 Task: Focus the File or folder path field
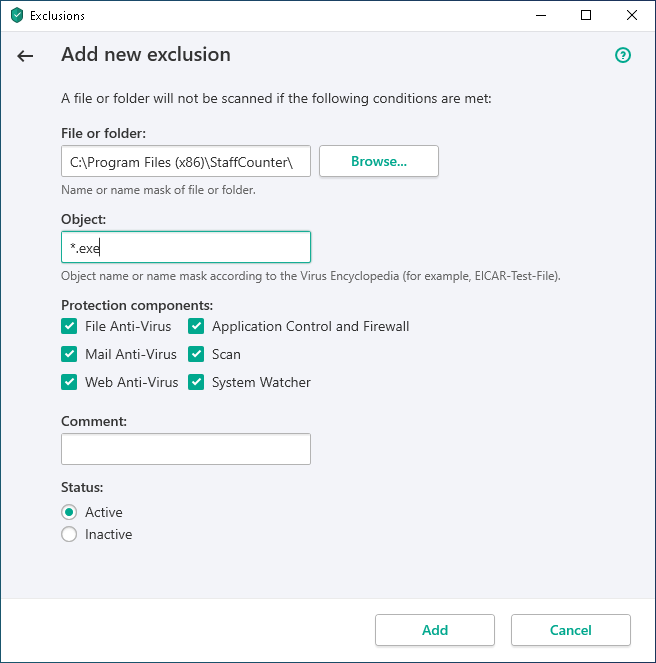coord(186,161)
